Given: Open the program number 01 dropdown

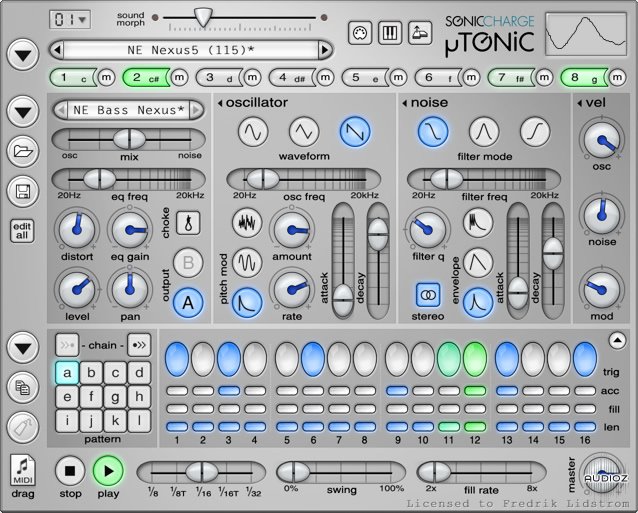Looking at the screenshot, I should pyautogui.click(x=70, y=19).
